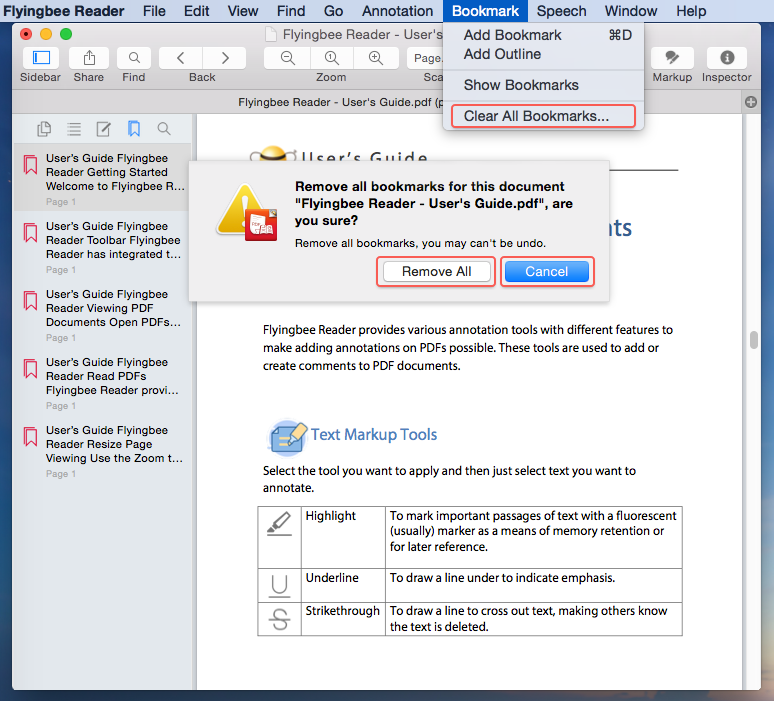
Task: Click the Text Markup Tools heading icon
Action: [x=288, y=437]
